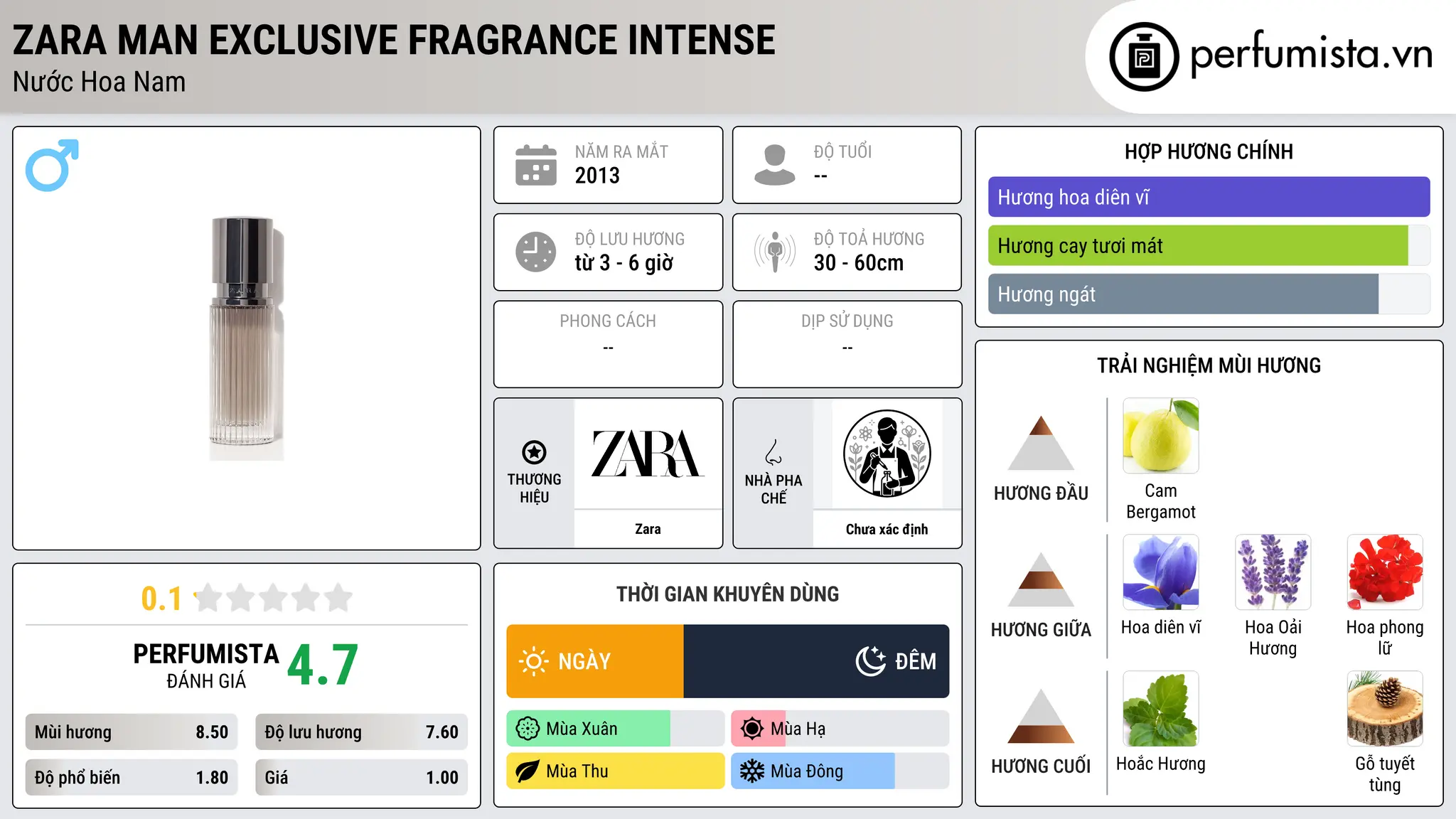The width and height of the screenshot is (1456, 819).
Task: Click the Độ phổ biến 1.80 score
Action: click(x=132, y=778)
